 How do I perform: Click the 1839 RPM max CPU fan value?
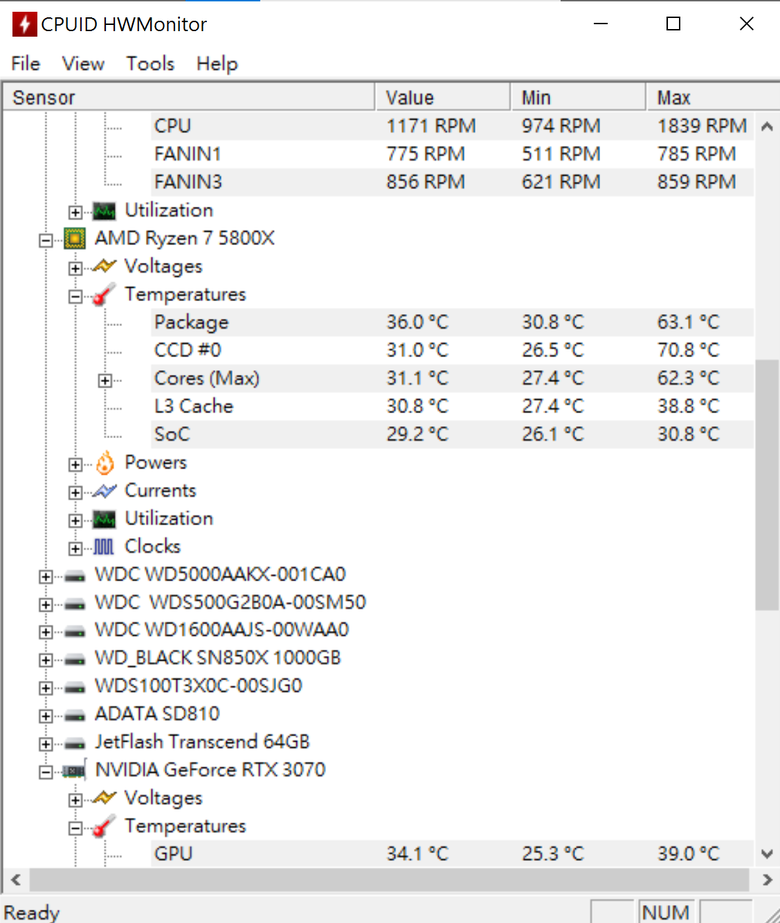tap(702, 126)
